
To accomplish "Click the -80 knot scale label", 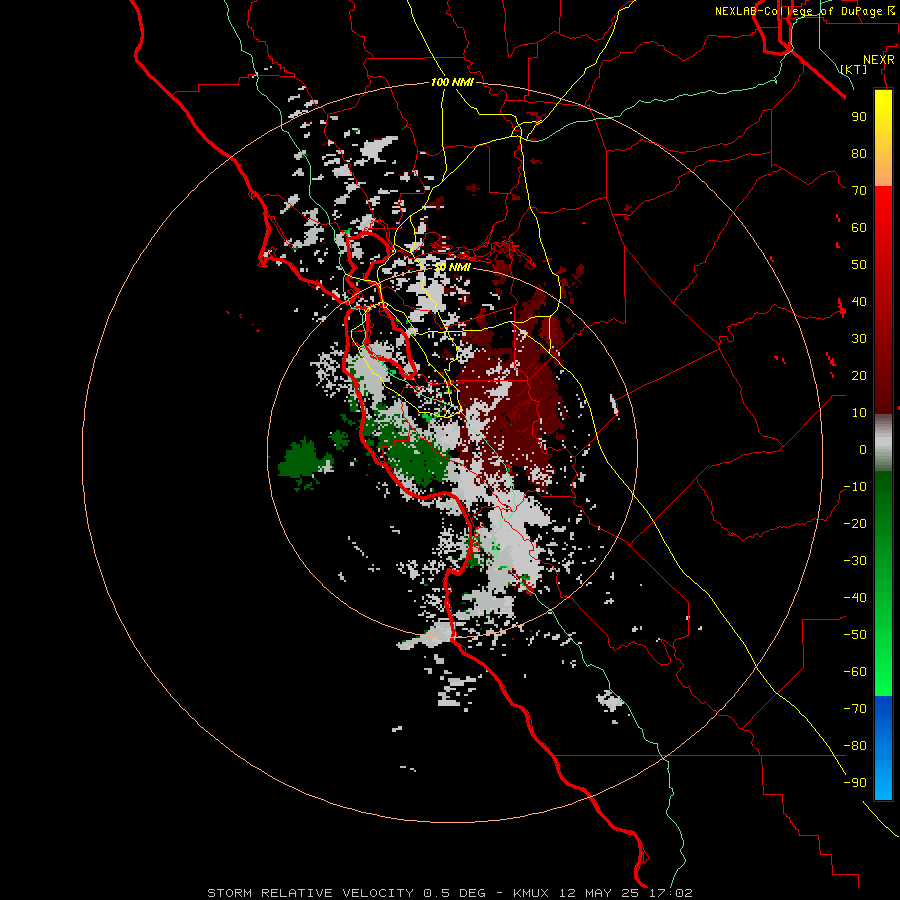I will [x=855, y=746].
